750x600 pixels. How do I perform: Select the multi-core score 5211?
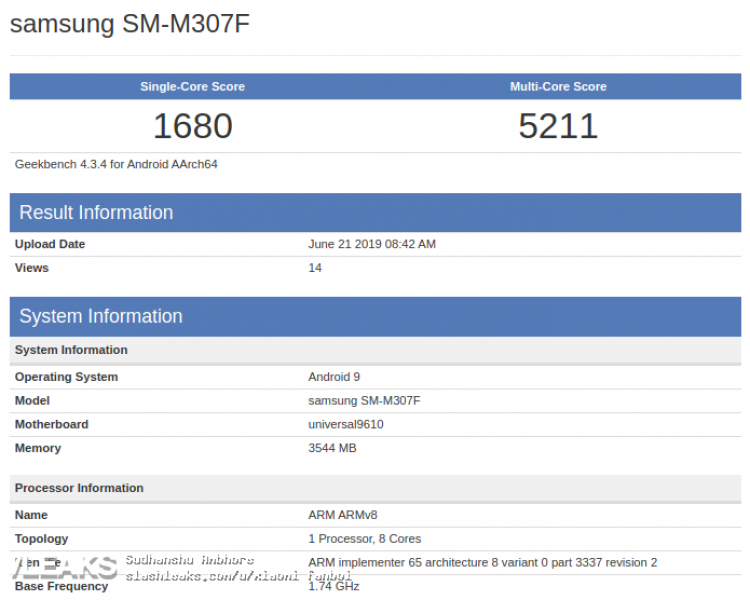coord(558,126)
